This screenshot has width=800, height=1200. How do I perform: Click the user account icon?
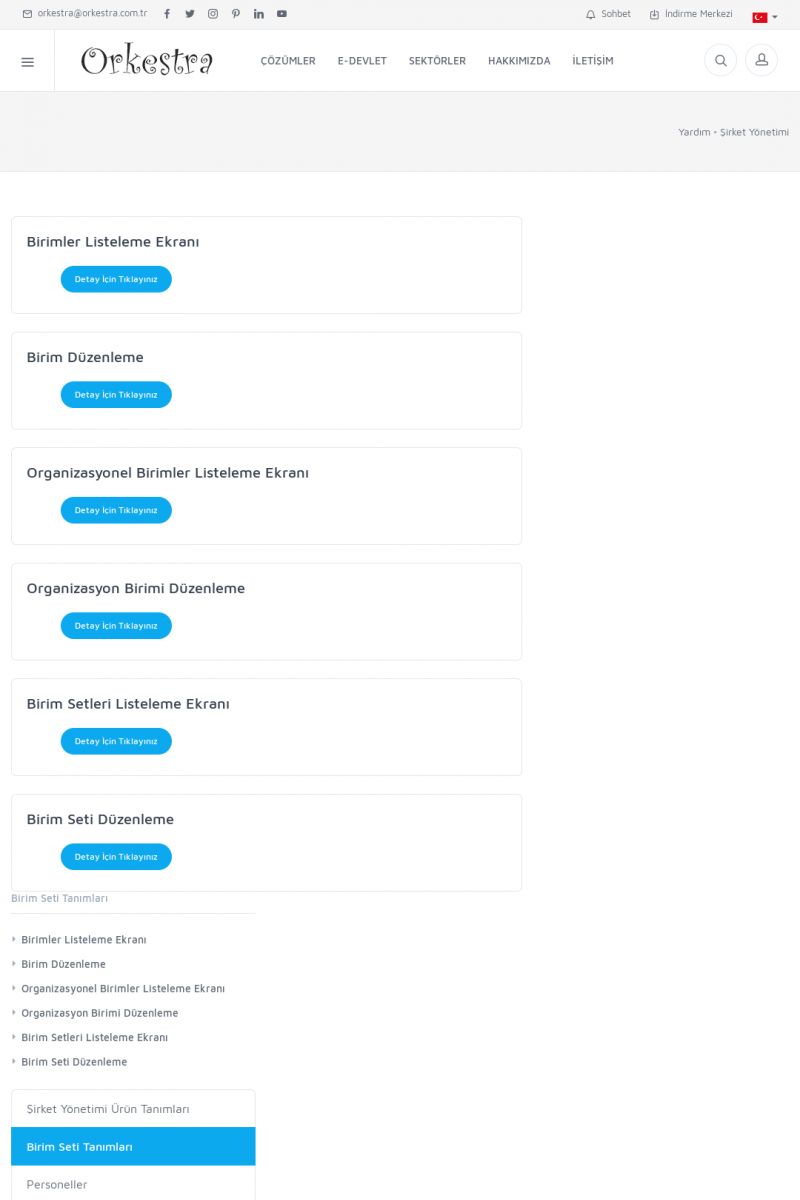click(761, 61)
